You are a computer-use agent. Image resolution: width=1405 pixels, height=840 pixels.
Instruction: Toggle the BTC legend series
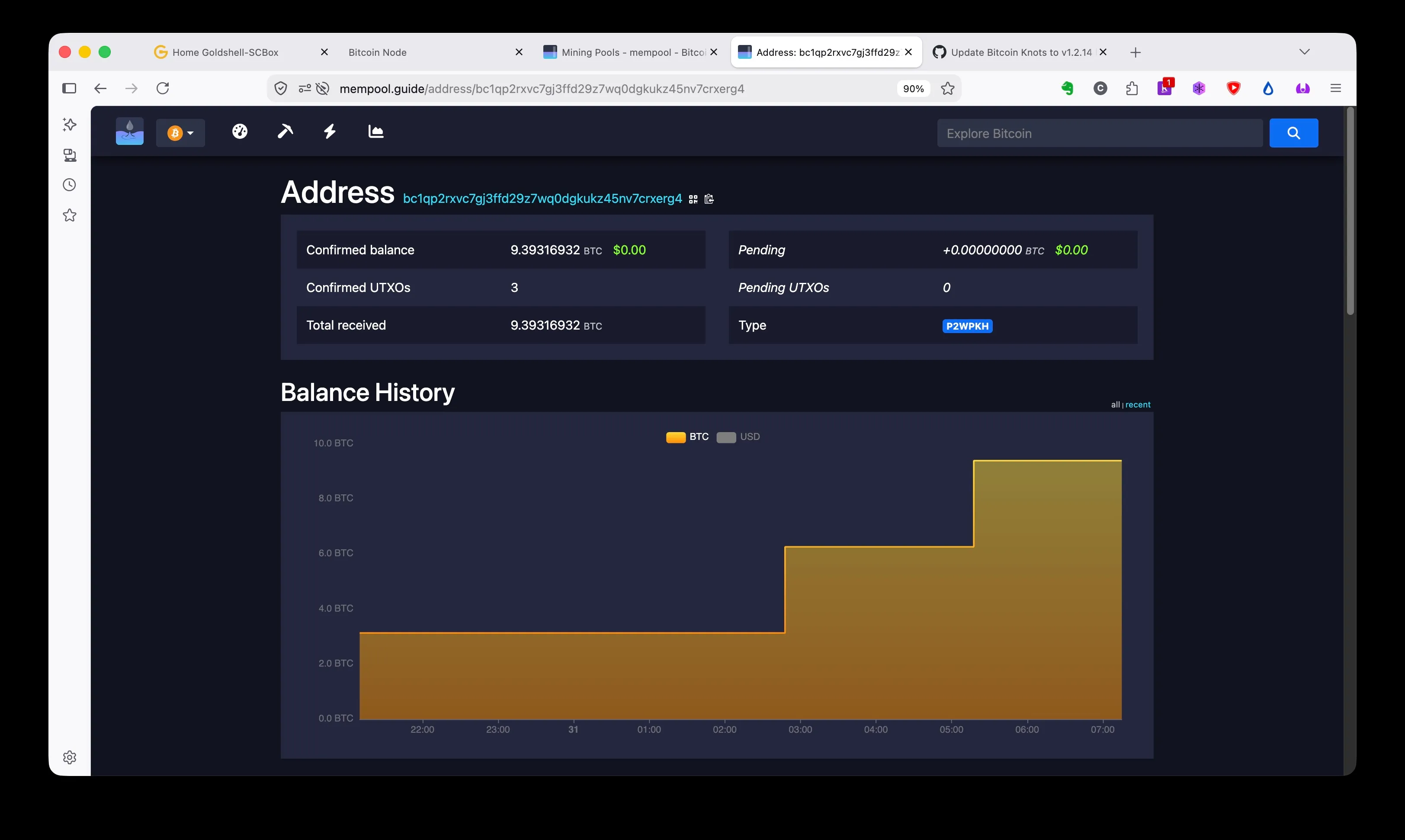pyautogui.click(x=687, y=437)
